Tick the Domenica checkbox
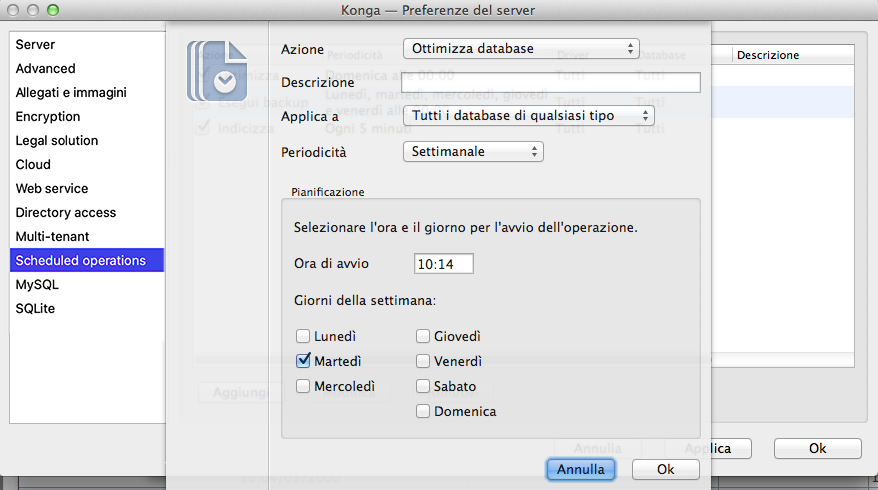The width and height of the screenshot is (878, 490). 424,411
